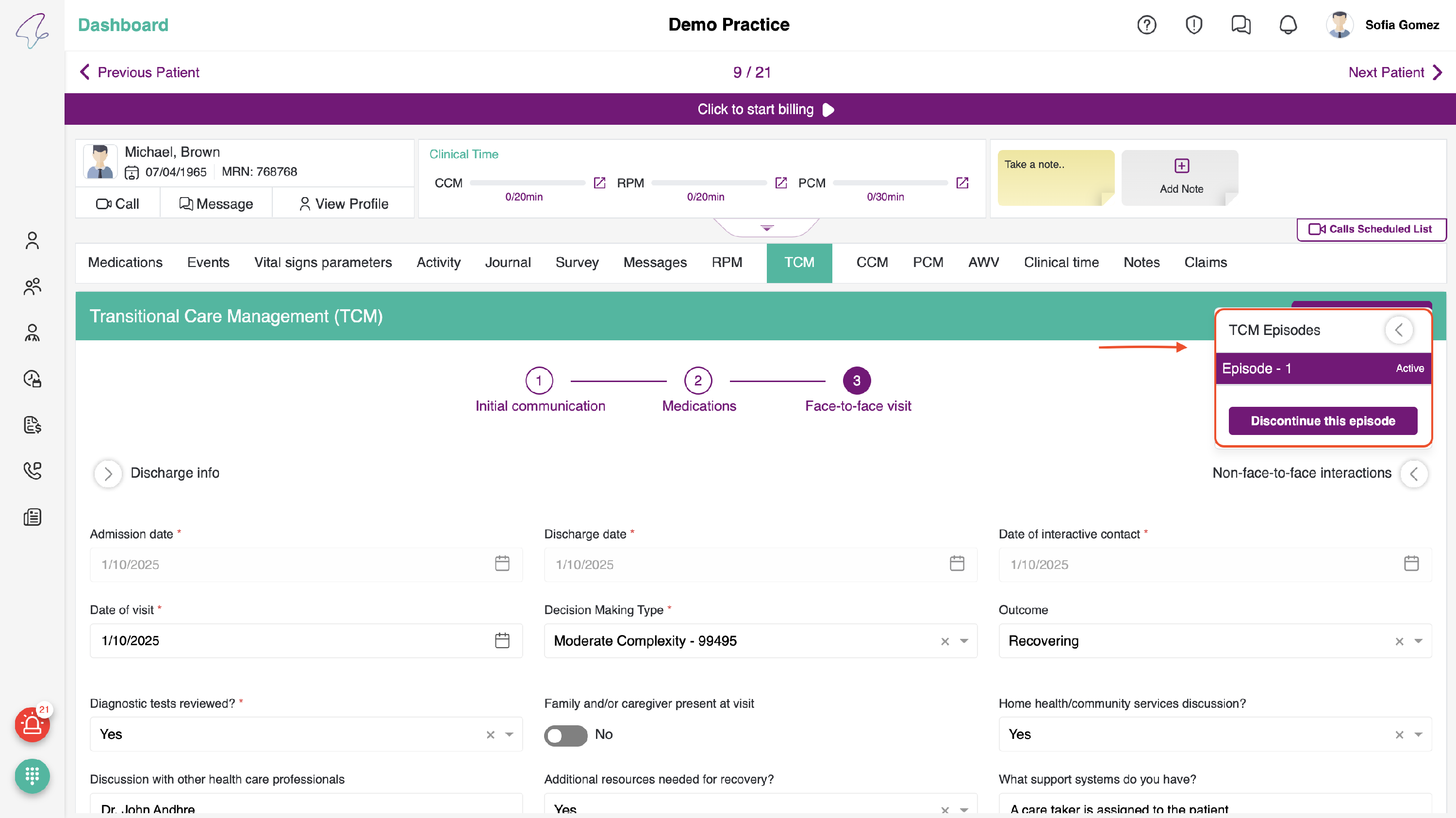This screenshot has height=818, width=1456.
Task: Click the help question mark icon
Action: [1146, 25]
